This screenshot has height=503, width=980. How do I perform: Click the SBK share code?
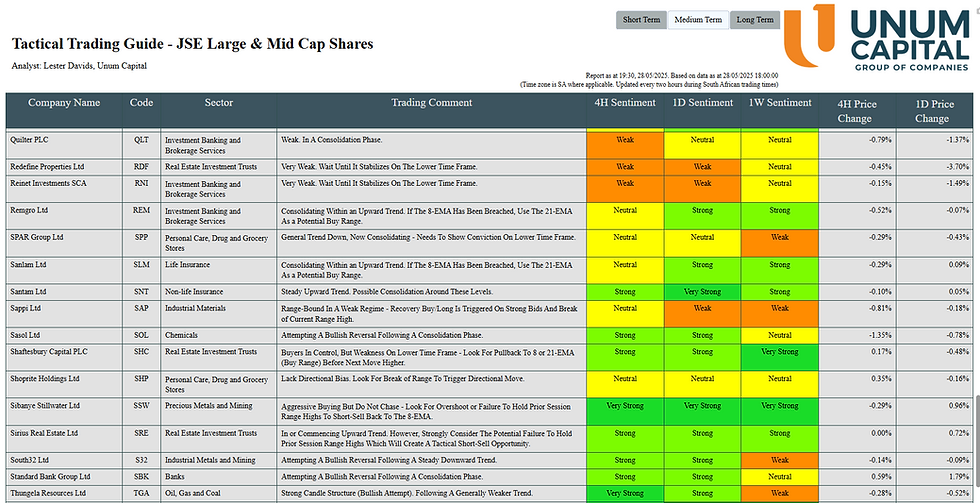tap(141, 477)
